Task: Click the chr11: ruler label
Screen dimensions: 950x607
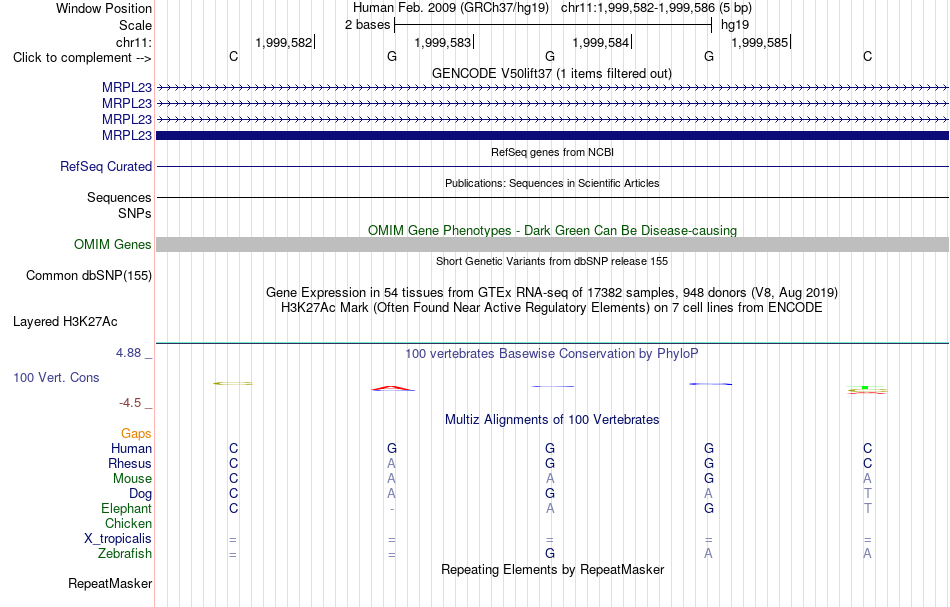Action: coord(134,42)
